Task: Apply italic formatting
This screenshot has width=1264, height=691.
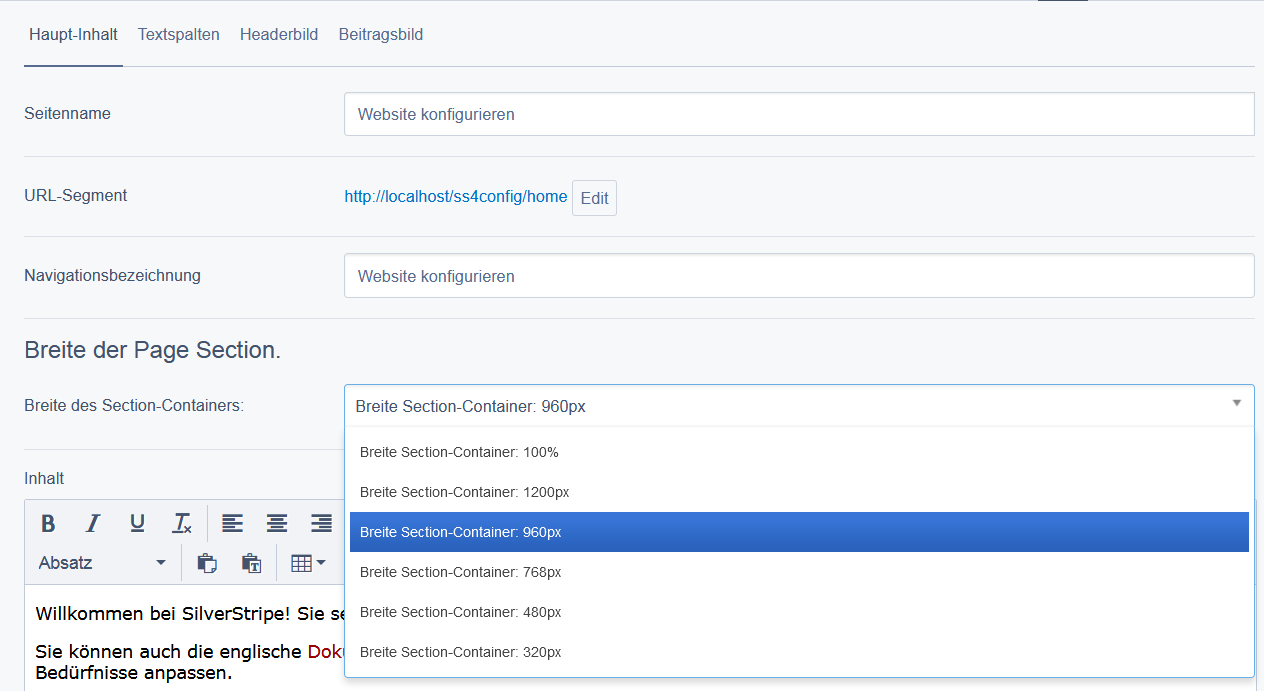Action: [x=93, y=523]
